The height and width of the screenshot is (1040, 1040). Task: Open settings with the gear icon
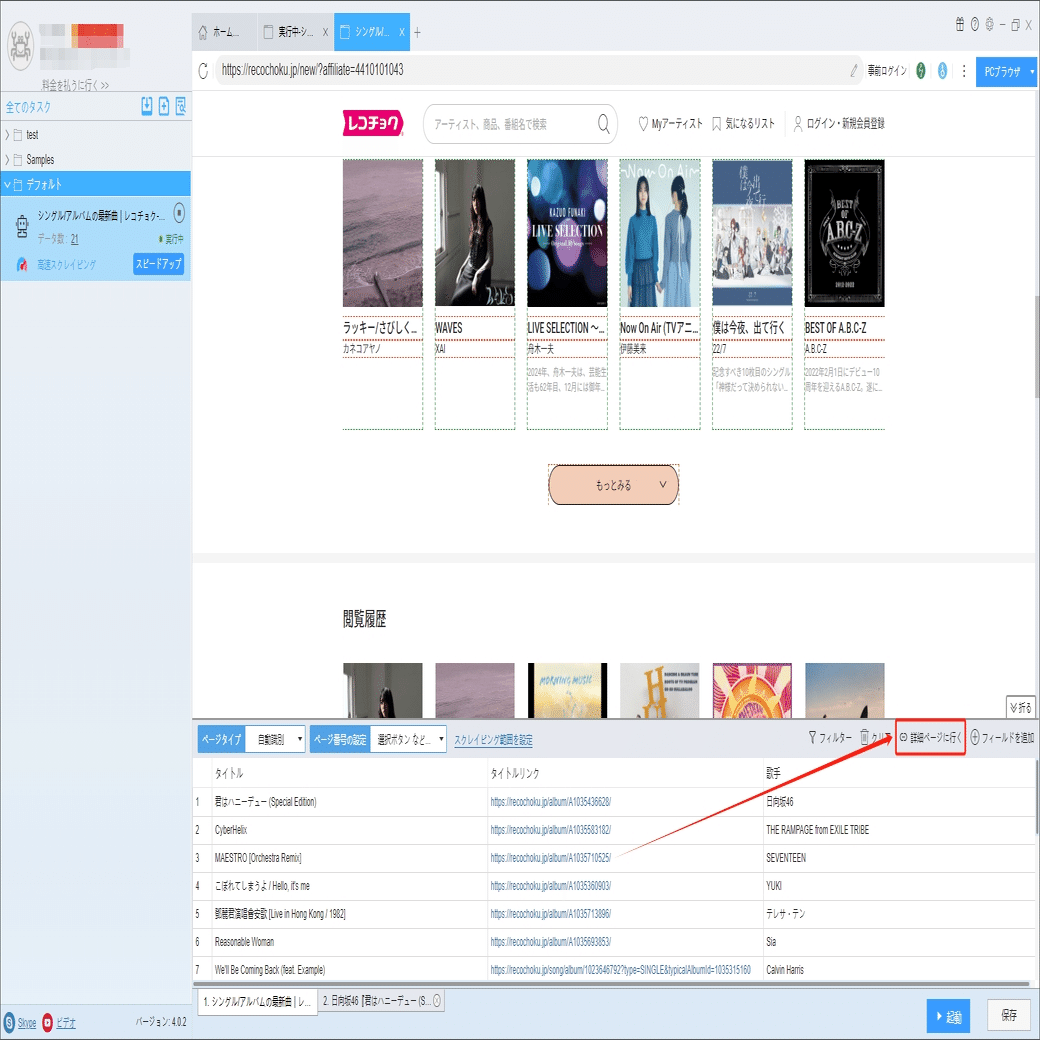989,25
